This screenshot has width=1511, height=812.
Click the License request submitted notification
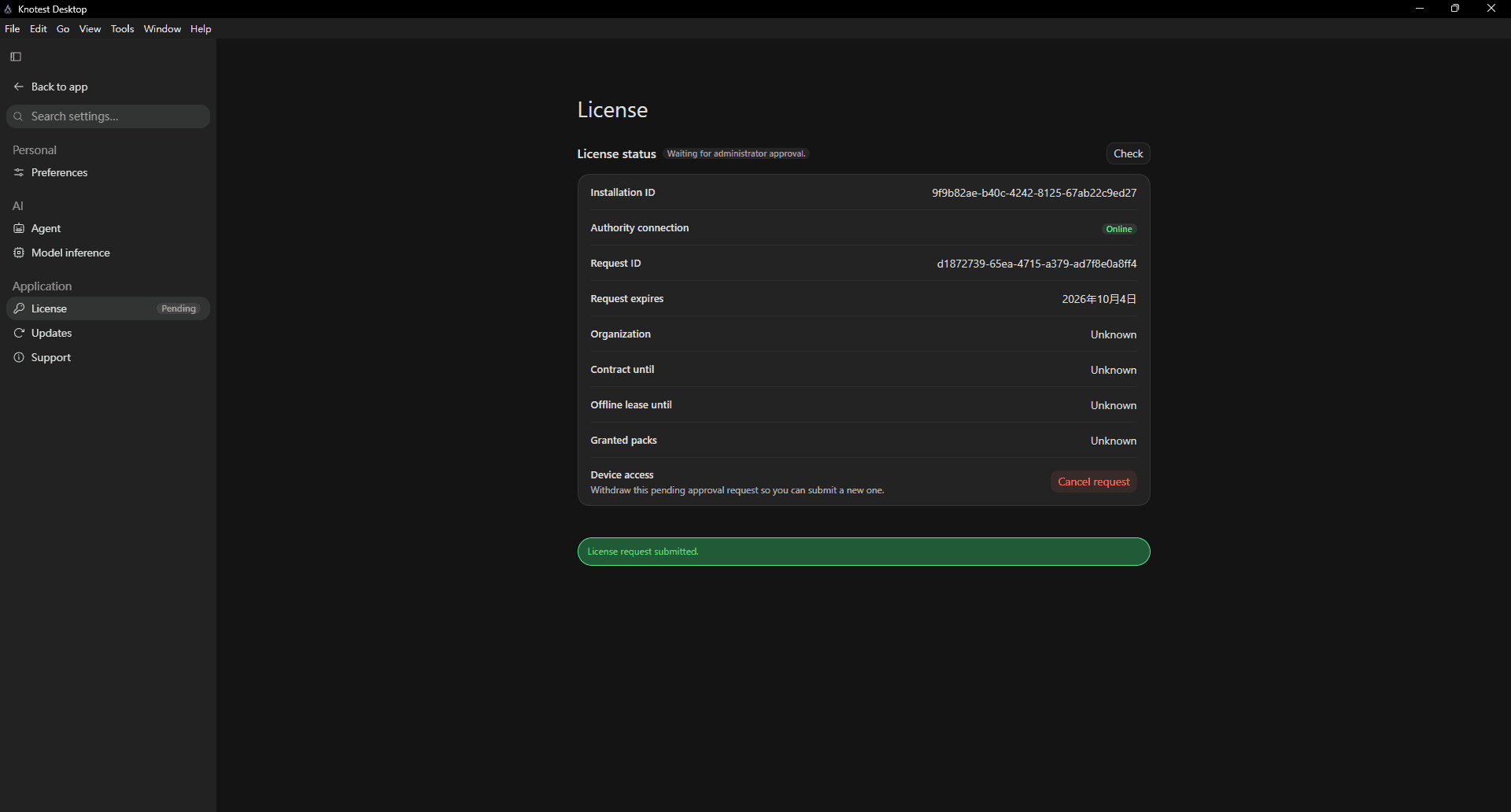[x=863, y=552]
